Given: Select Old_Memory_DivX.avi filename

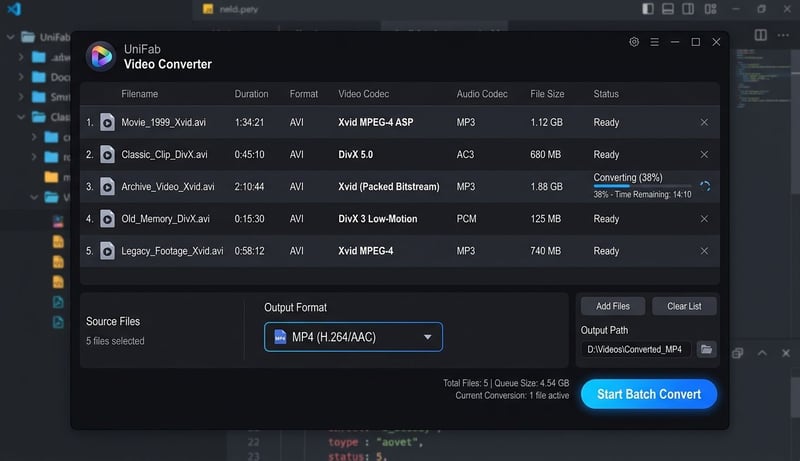Looking at the screenshot, I should pos(165,219).
